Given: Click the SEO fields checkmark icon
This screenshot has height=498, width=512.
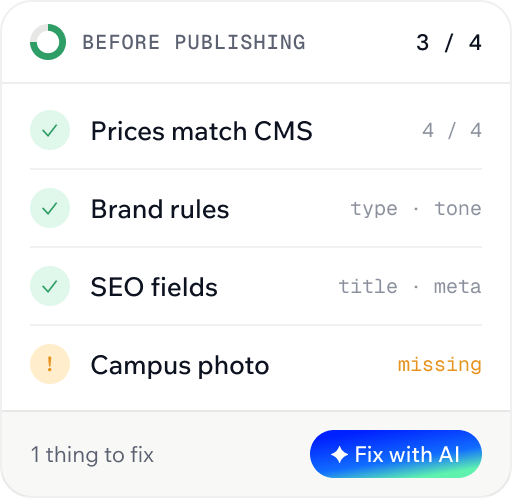Looking at the screenshot, I should [x=50, y=286].
